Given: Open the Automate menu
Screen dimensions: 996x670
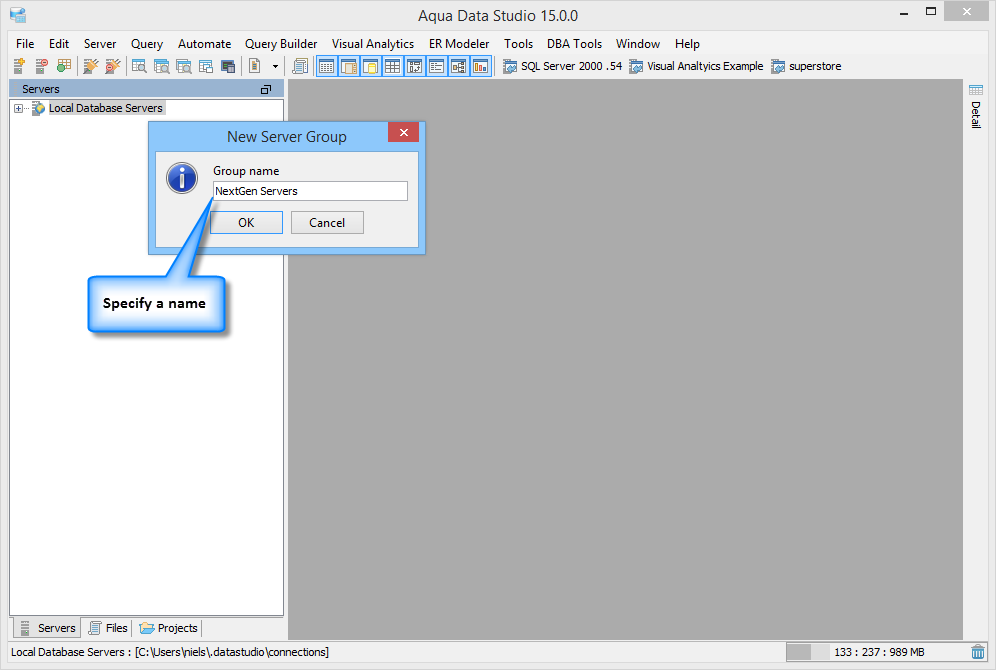Looking at the screenshot, I should pos(205,44).
